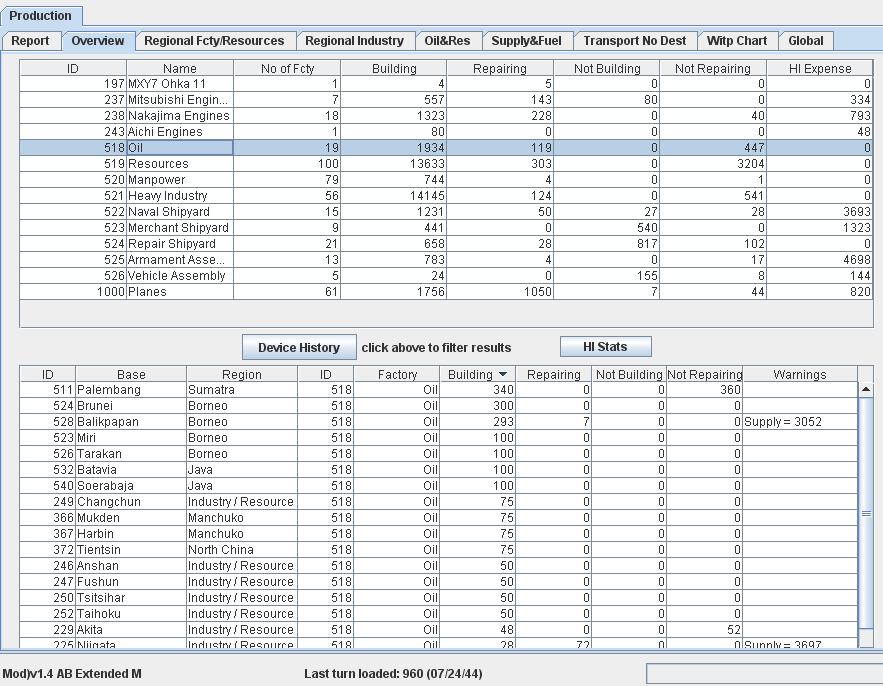Select Nakajima Engines row
This screenshot has height=686, width=883.
click(447, 115)
